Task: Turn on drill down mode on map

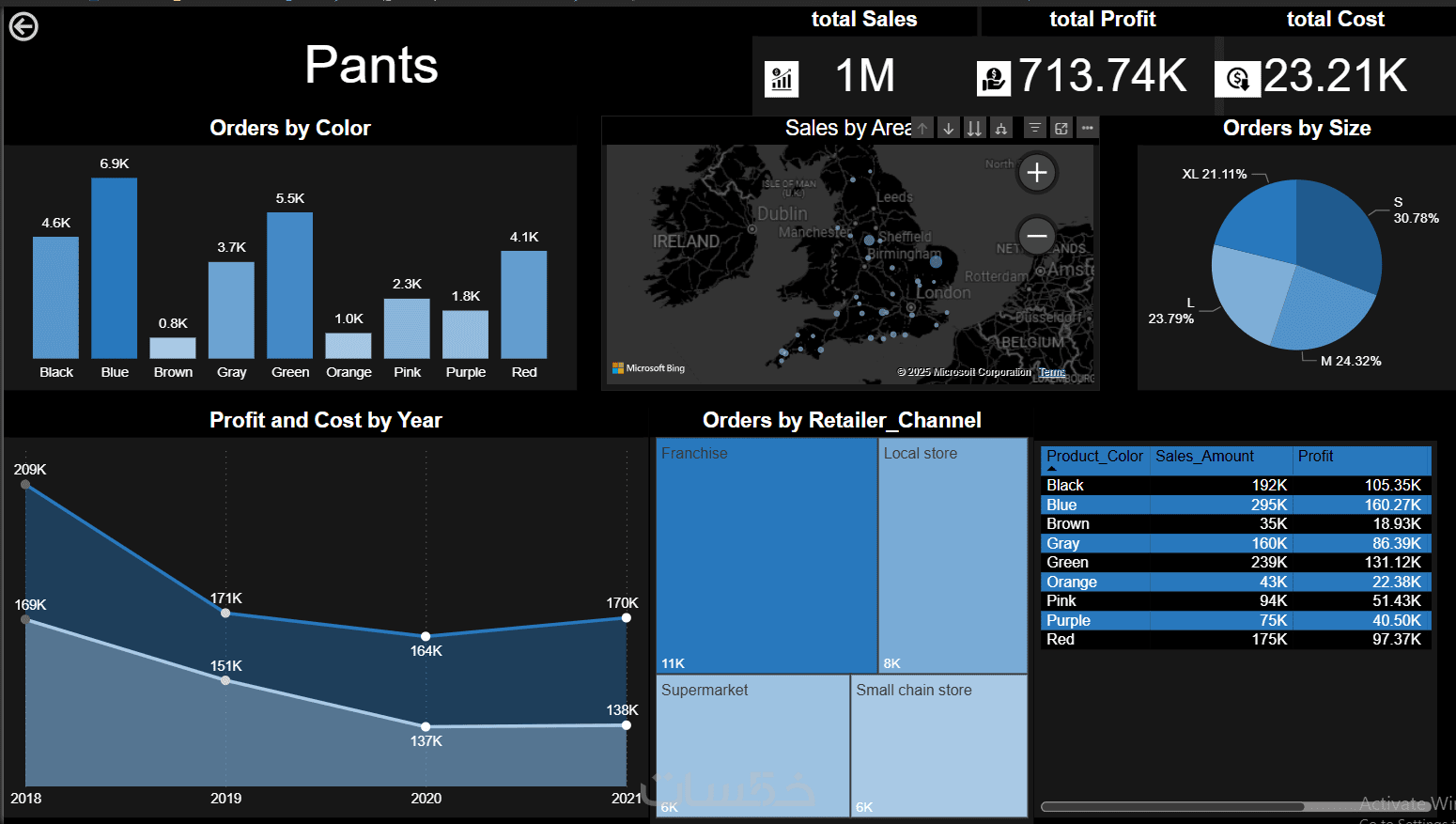Action: 949,128
